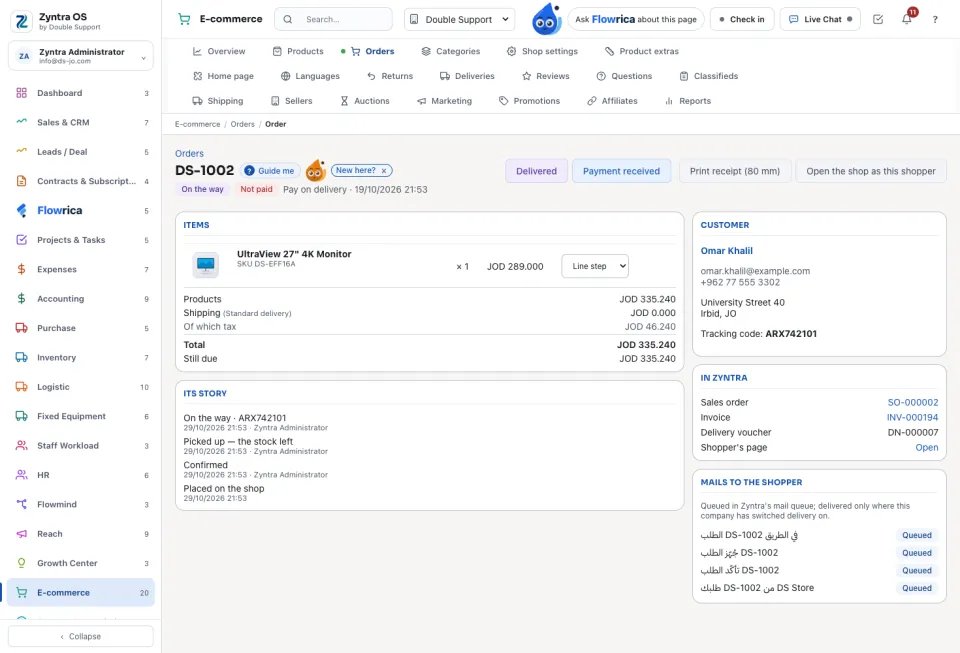Open the Inventory sidebar icon
This screenshot has width=960, height=653.
21,357
